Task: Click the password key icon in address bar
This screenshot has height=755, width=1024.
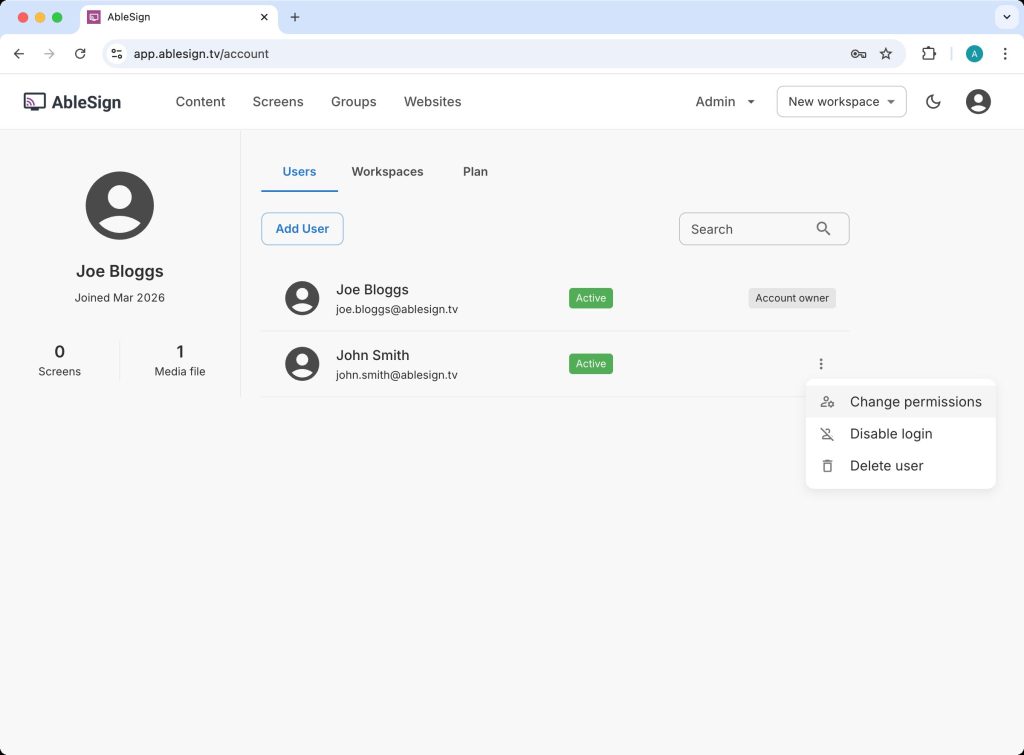Action: 858,54
